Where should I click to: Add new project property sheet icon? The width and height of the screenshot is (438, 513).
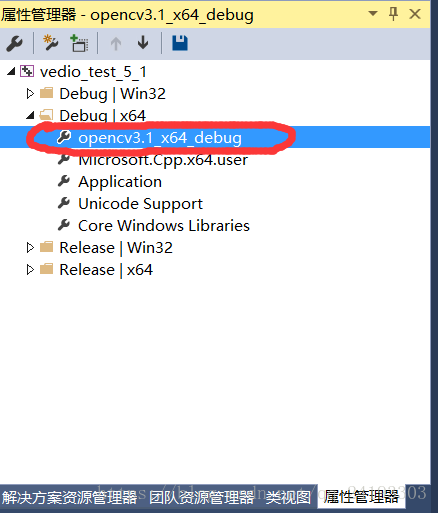click(50, 43)
